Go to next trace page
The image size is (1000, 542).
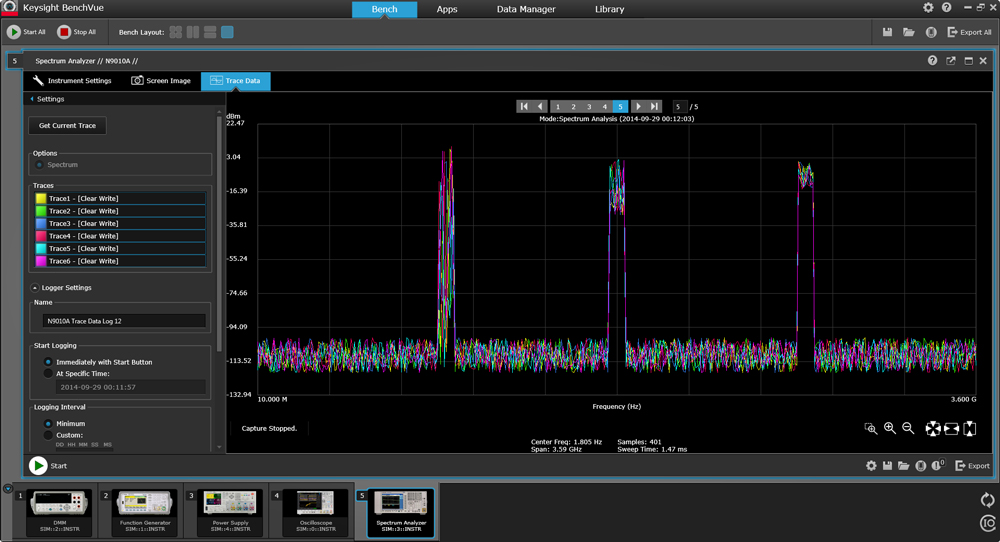pyautogui.click(x=637, y=106)
